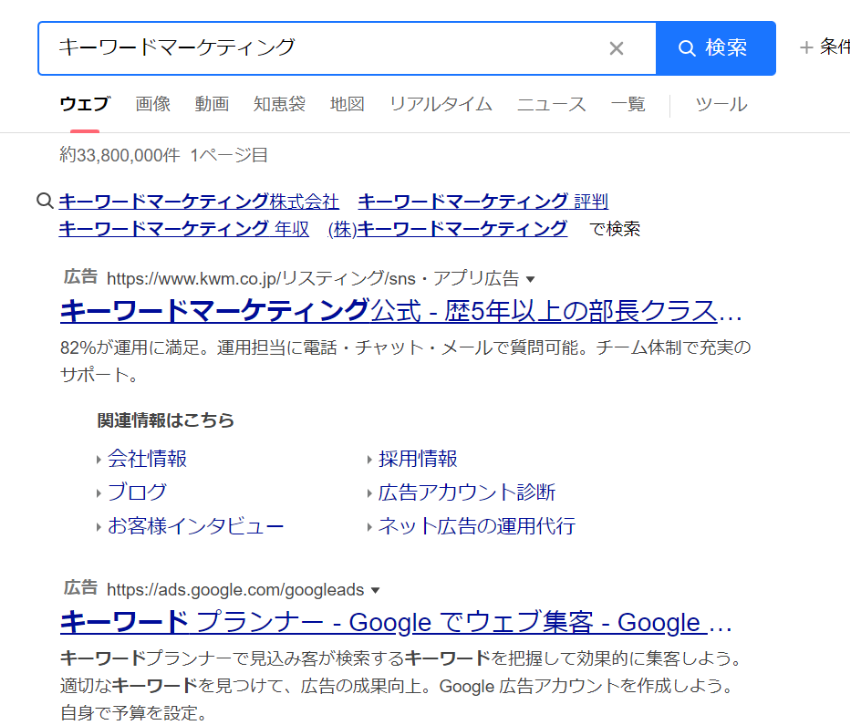Switch to the 動画 tab
The height and width of the screenshot is (721, 850).
point(211,104)
